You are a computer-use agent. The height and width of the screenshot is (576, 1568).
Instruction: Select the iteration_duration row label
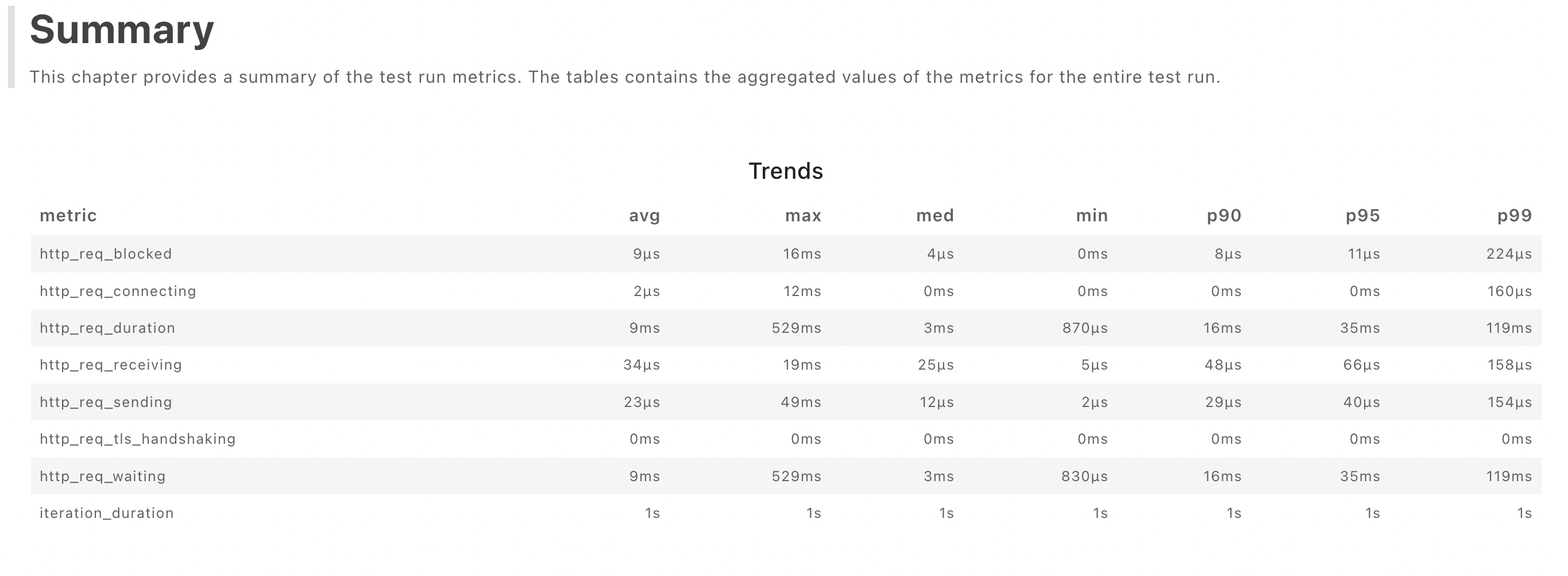click(107, 513)
